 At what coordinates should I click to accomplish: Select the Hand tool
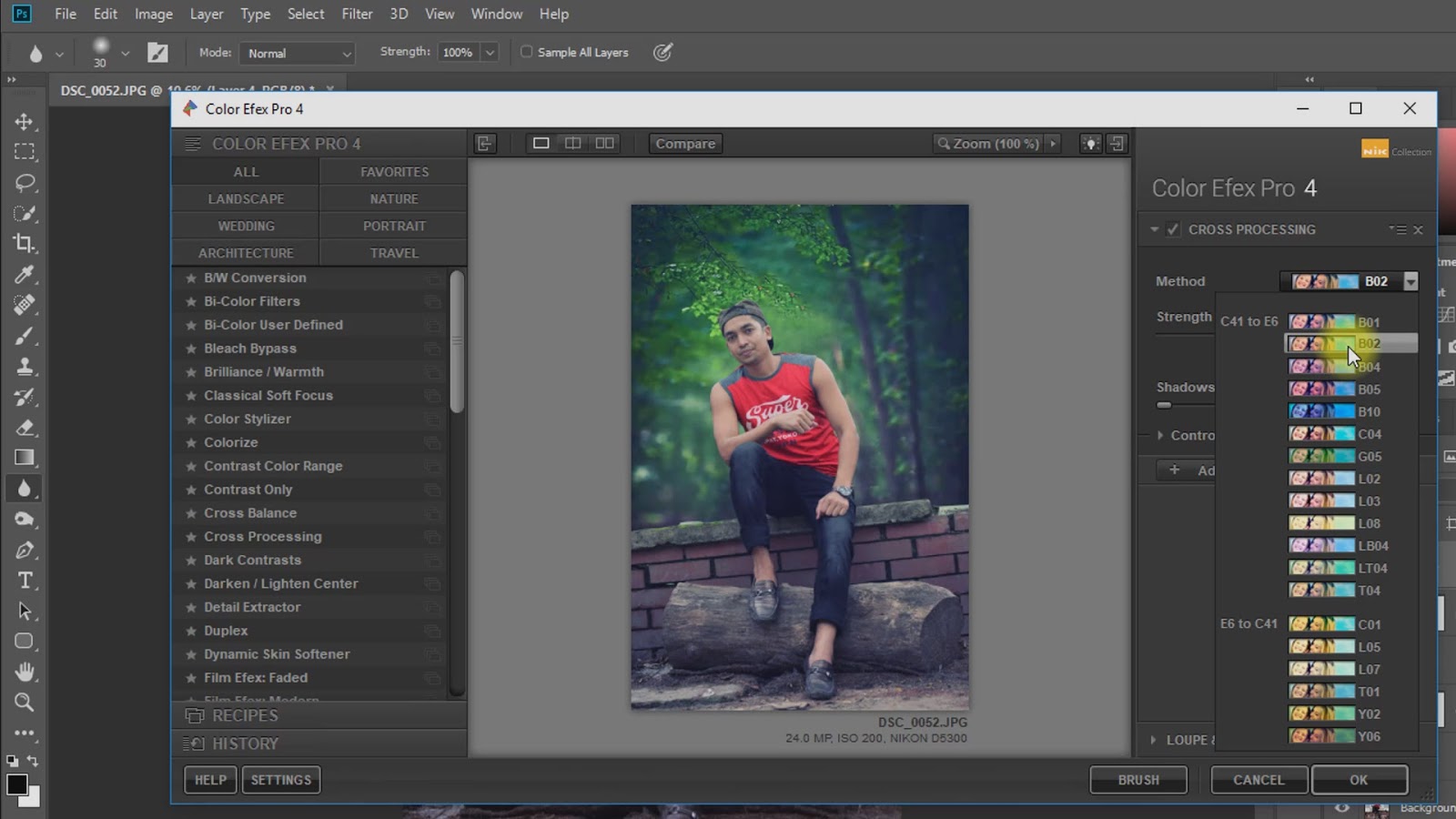click(25, 672)
